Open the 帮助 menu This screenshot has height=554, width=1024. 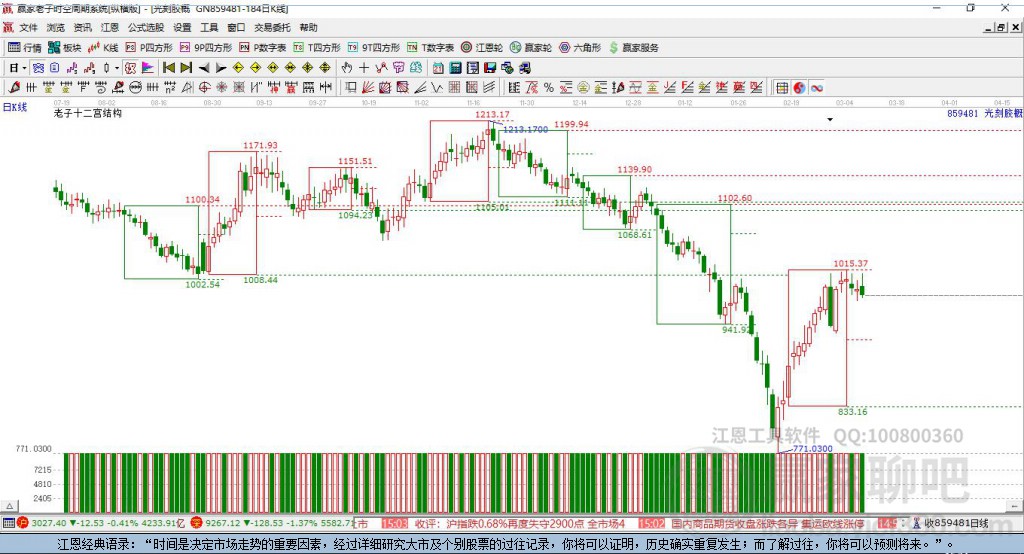[308, 27]
